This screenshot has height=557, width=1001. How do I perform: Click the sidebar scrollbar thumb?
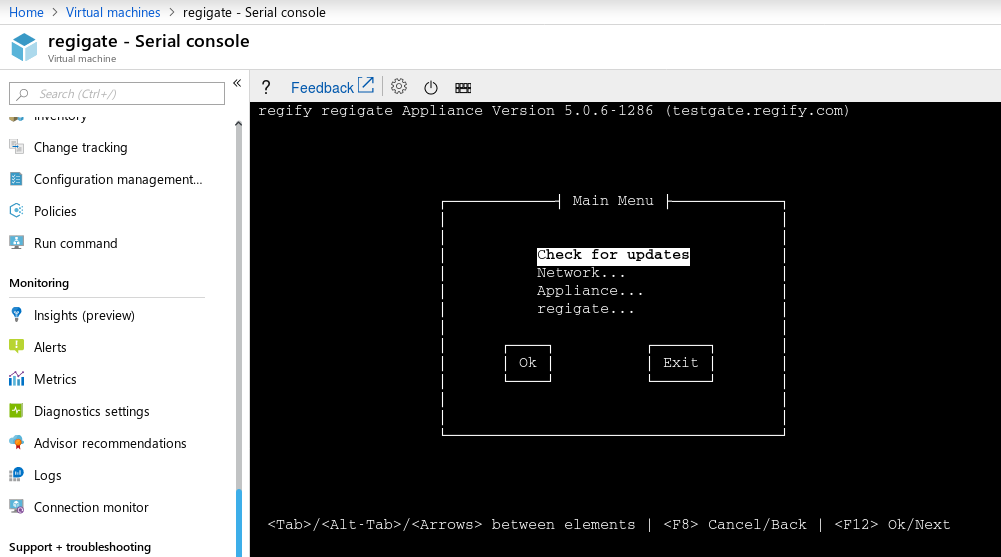[239, 523]
